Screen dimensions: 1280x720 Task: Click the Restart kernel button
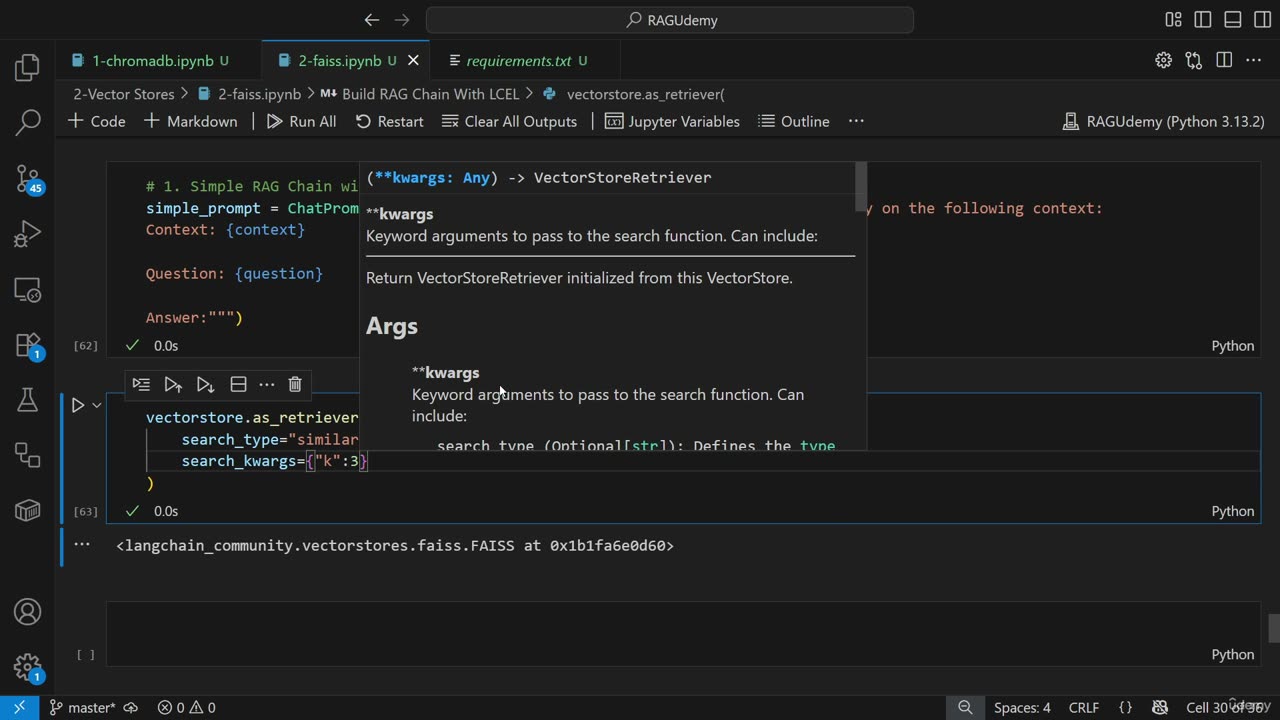tap(389, 121)
